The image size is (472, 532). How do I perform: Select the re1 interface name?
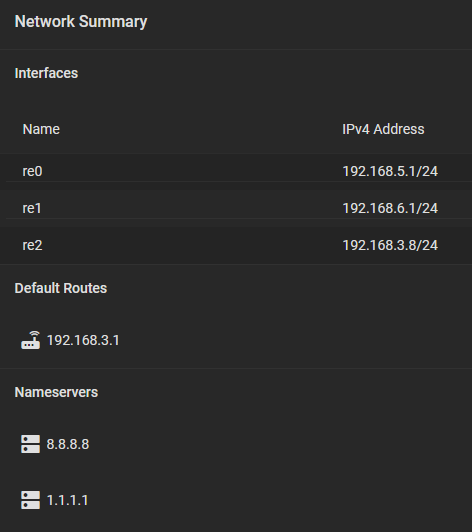(x=32, y=208)
